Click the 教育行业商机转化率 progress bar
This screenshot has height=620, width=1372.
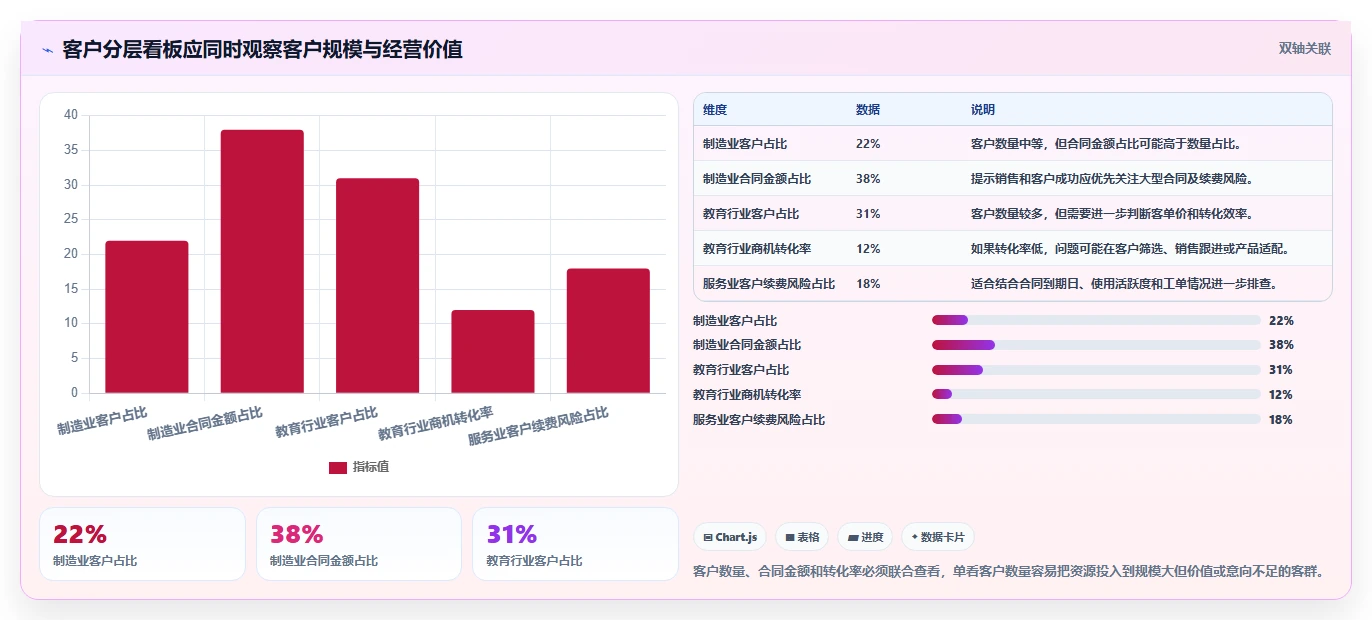[1096, 395]
